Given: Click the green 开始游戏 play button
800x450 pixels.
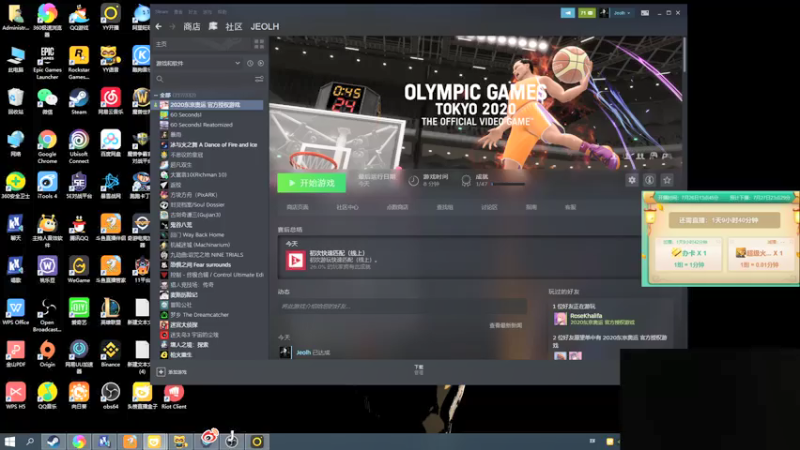Looking at the screenshot, I should 312,183.
